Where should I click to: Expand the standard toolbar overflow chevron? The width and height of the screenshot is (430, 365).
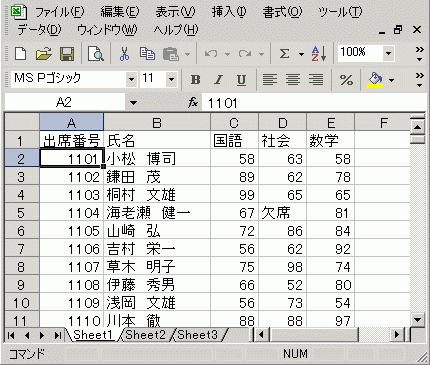[419, 53]
